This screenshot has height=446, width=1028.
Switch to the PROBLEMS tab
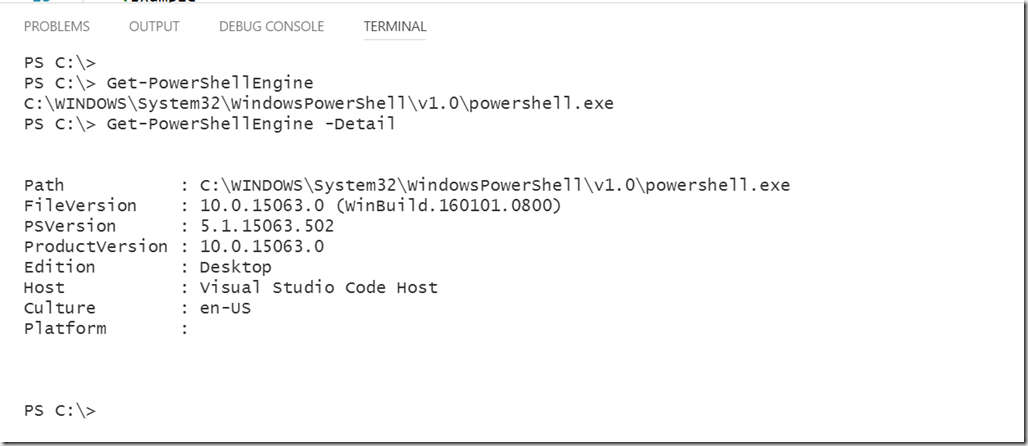[56, 26]
